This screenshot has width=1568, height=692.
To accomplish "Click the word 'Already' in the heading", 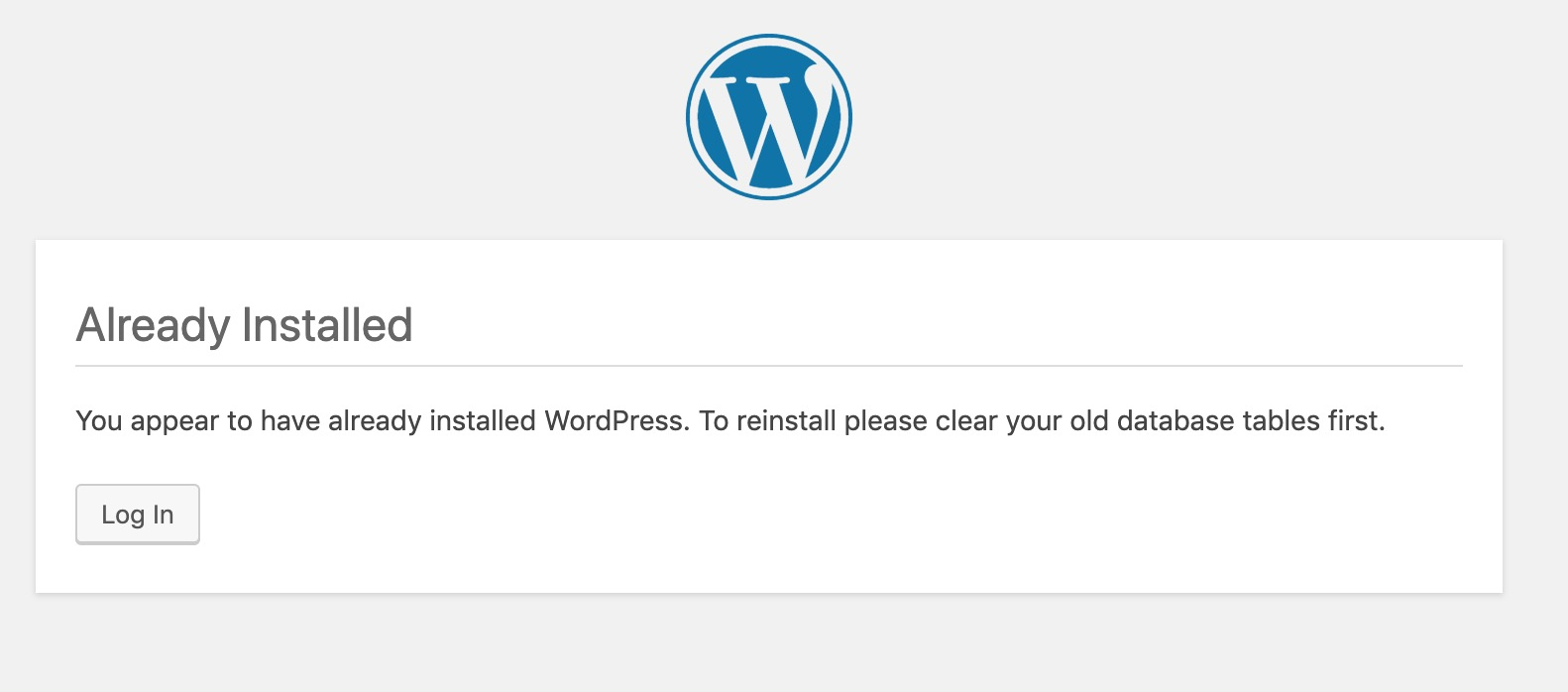I will (154, 325).
